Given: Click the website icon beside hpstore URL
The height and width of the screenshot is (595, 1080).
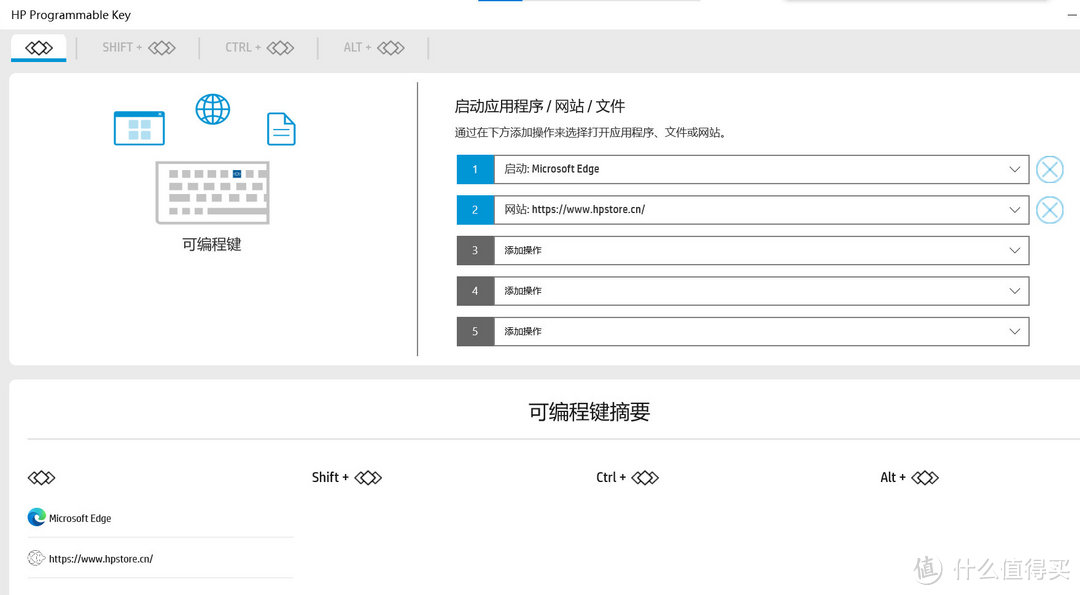Looking at the screenshot, I should point(37,558).
